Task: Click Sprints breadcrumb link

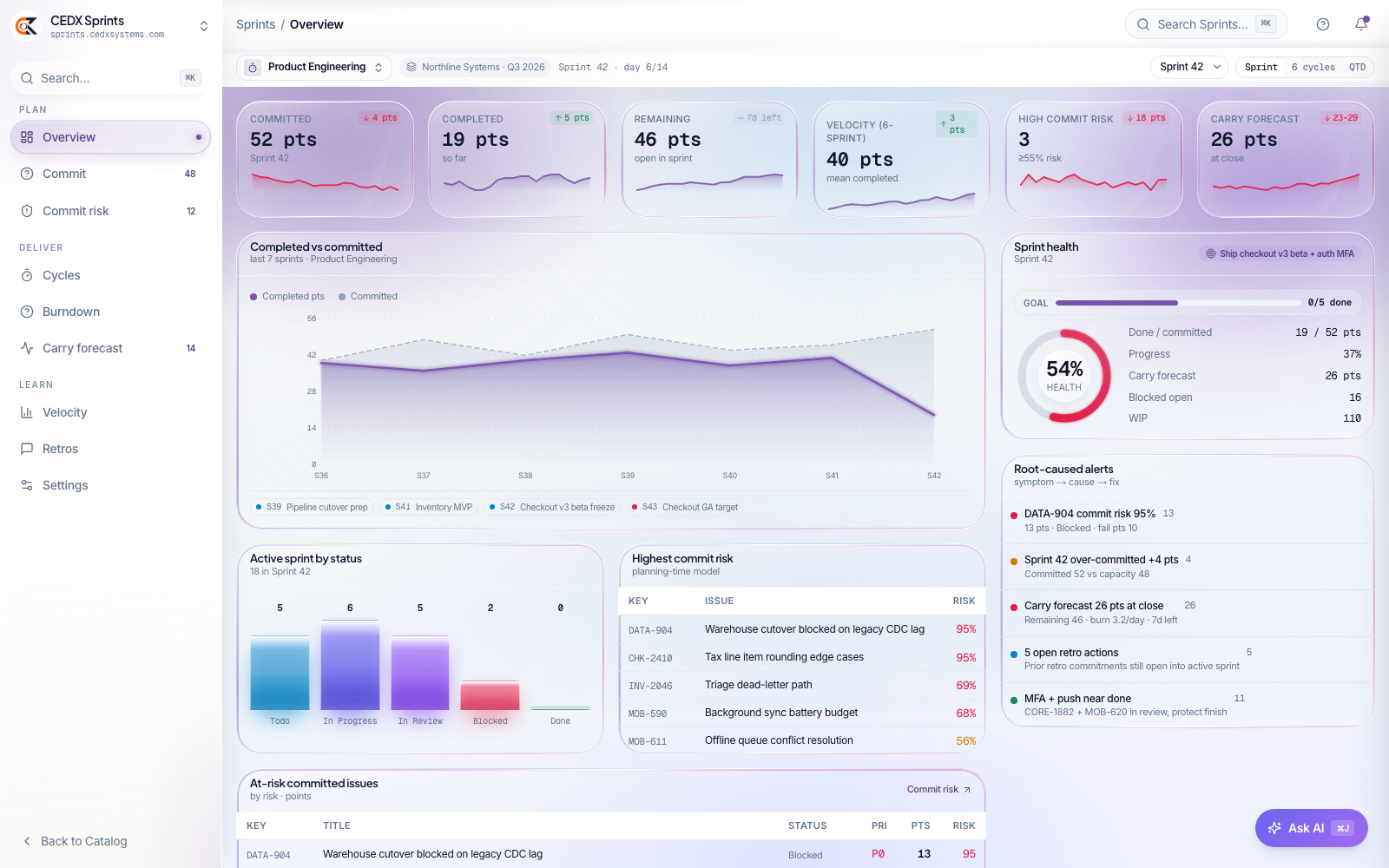Action: click(255, 24)
